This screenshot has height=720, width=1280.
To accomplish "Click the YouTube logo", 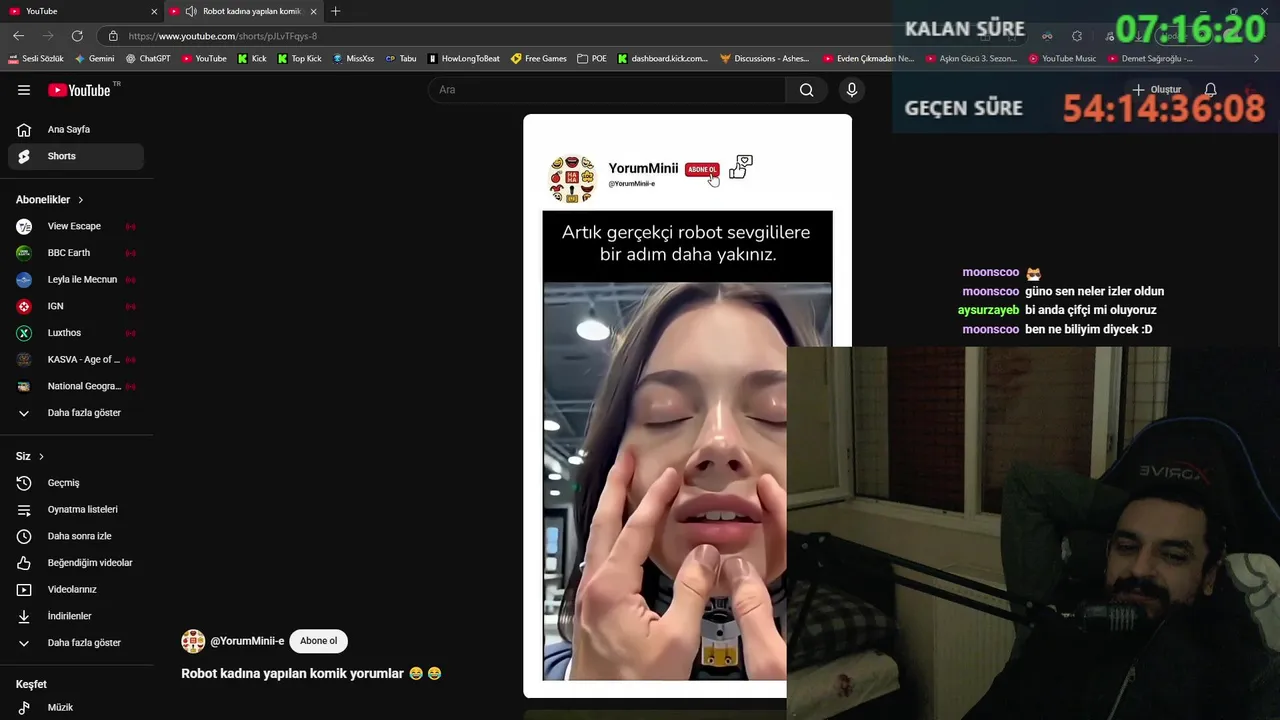I will click(79, 90).
